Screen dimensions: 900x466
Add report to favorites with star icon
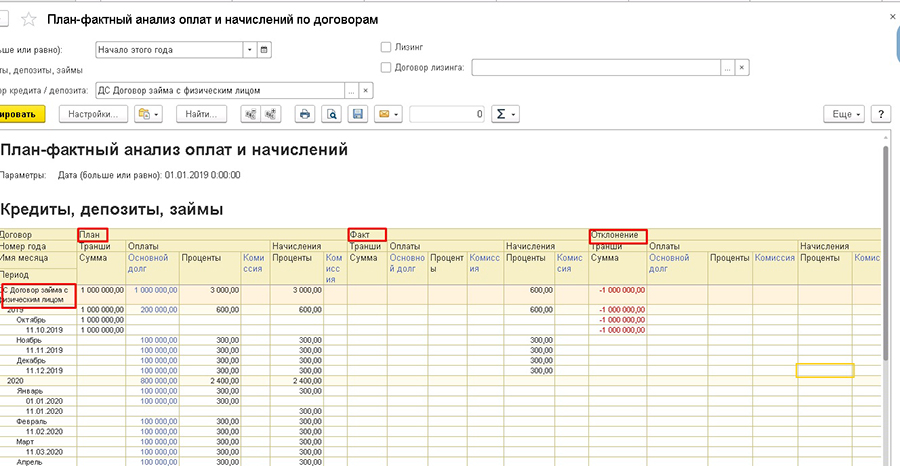click(28, 20)
